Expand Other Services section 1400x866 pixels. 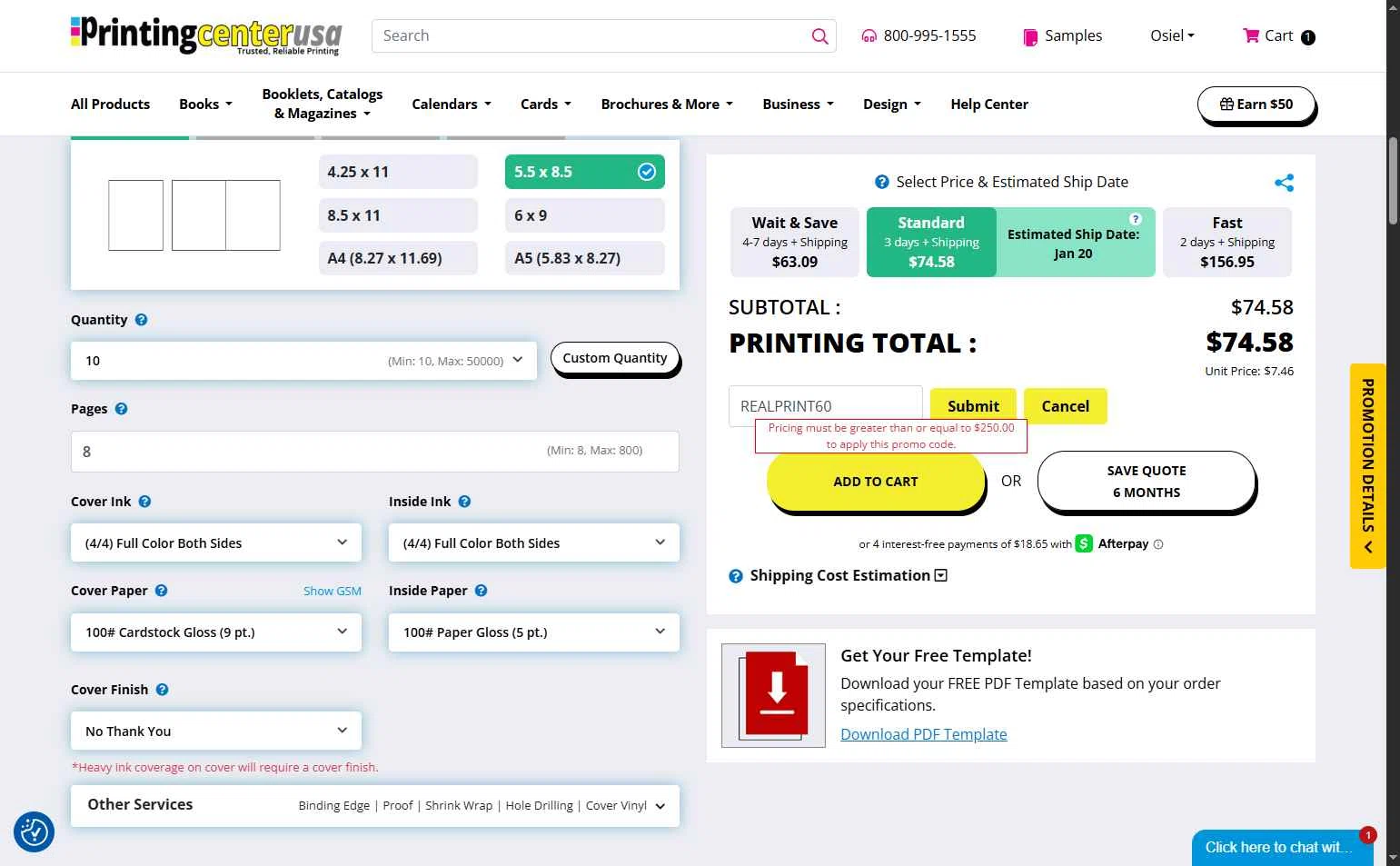tap(375, 805)
